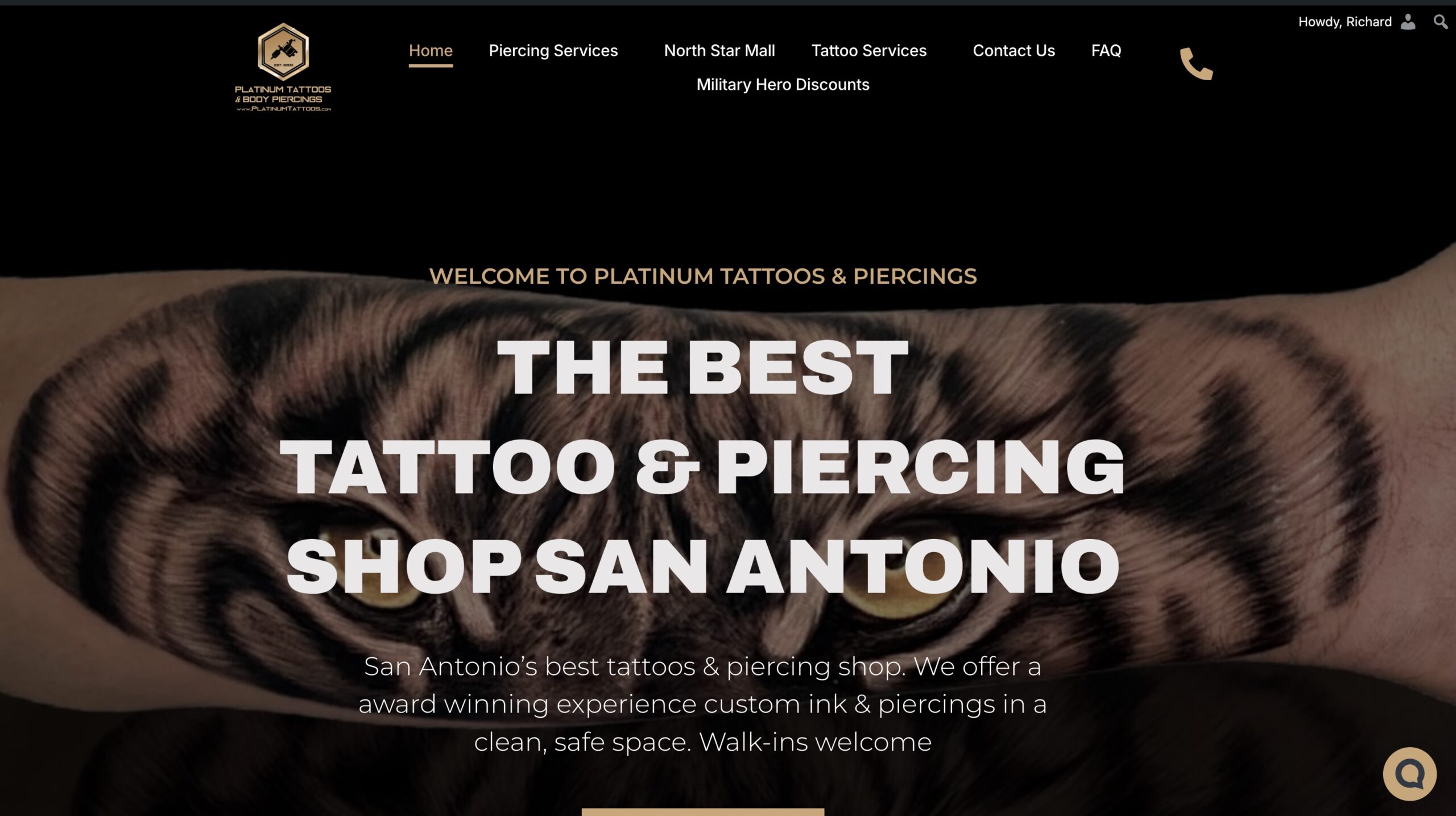Open the Contact Us page
Image resolution: width=1456 pixels, height=816 pixels.
coord(1014,51)
